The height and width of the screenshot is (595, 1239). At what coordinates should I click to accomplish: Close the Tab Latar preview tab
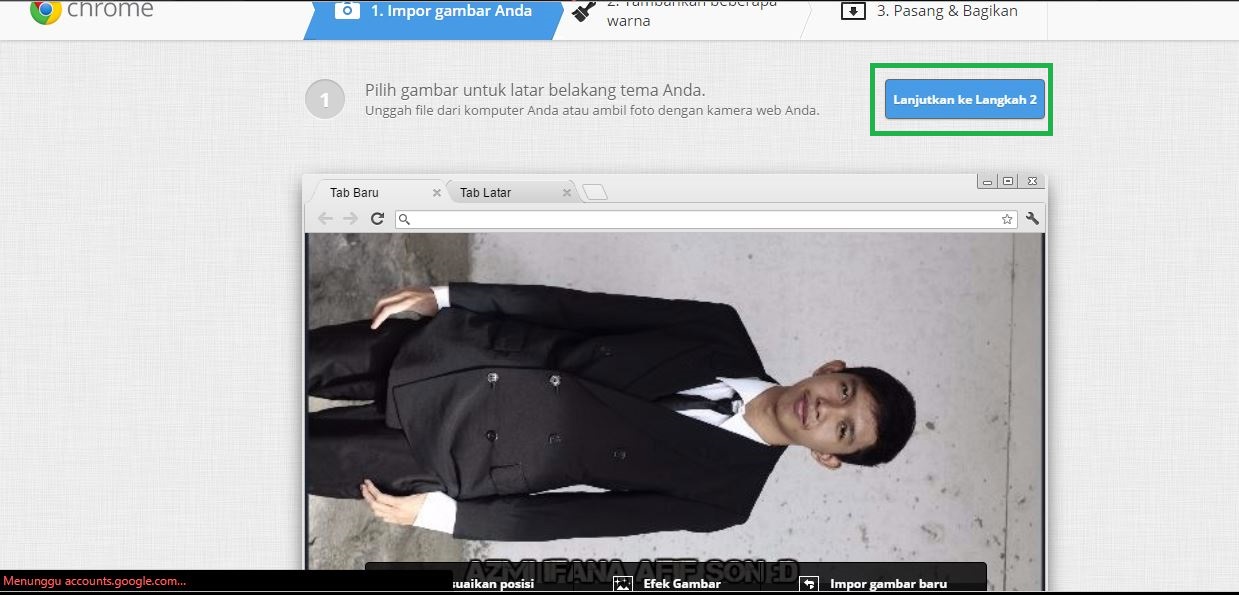click(x=567, y=193)
